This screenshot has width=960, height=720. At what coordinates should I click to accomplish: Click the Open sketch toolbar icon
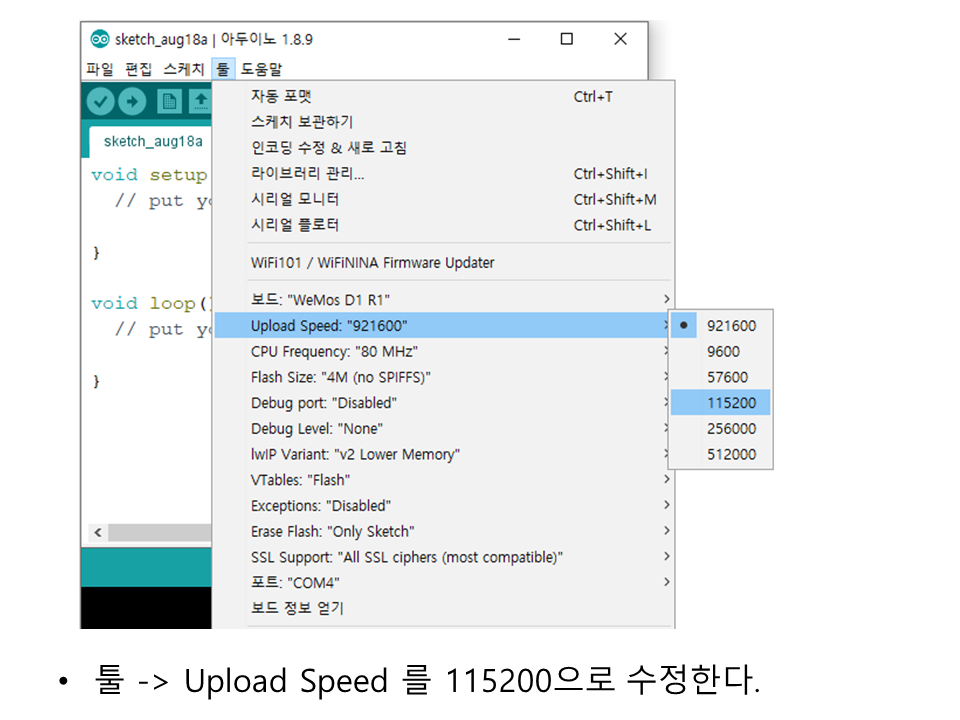(x=200, y=101)
